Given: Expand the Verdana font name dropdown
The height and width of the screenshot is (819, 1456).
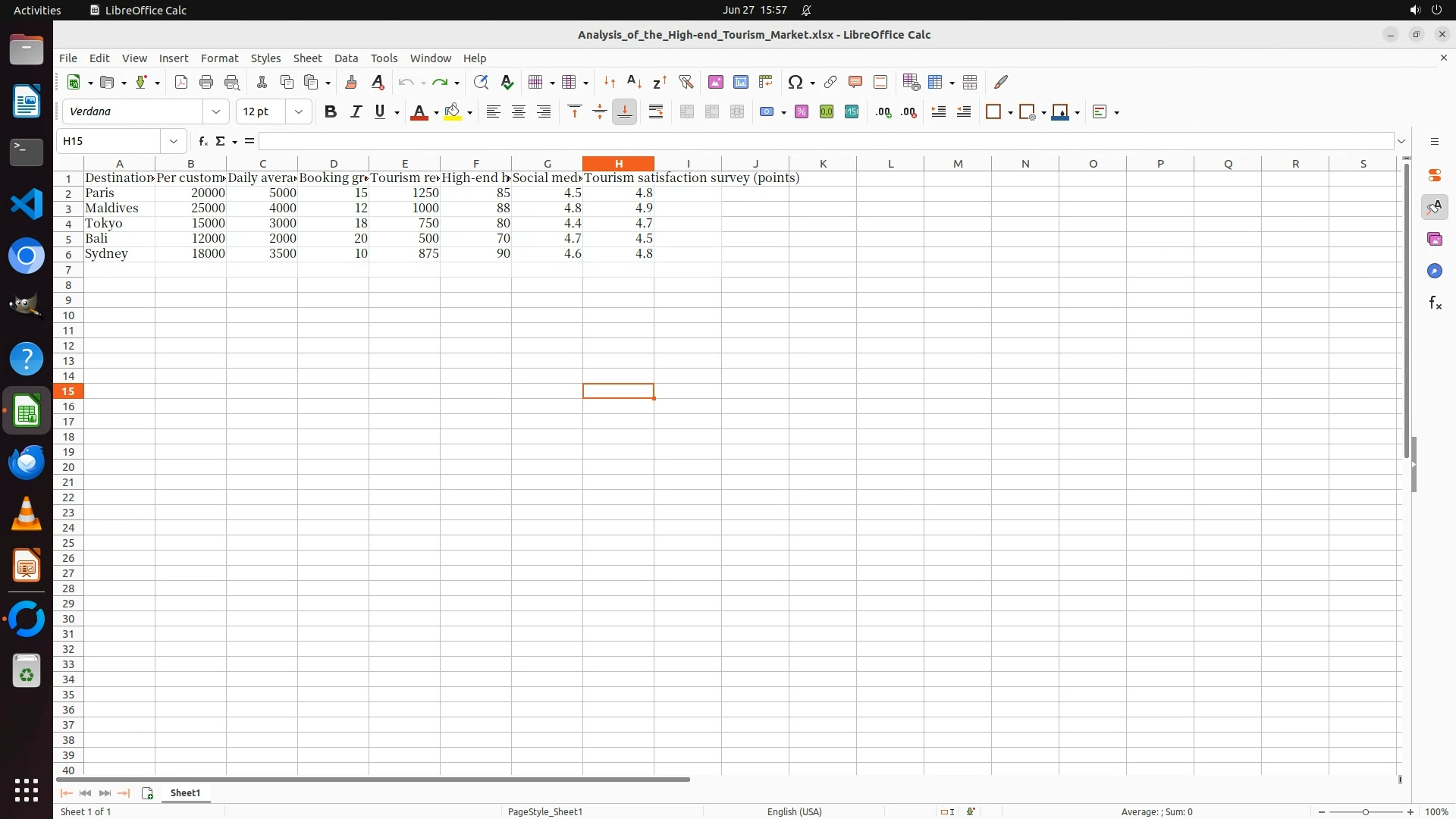Looking at the screenshot, I should [216, 112].
